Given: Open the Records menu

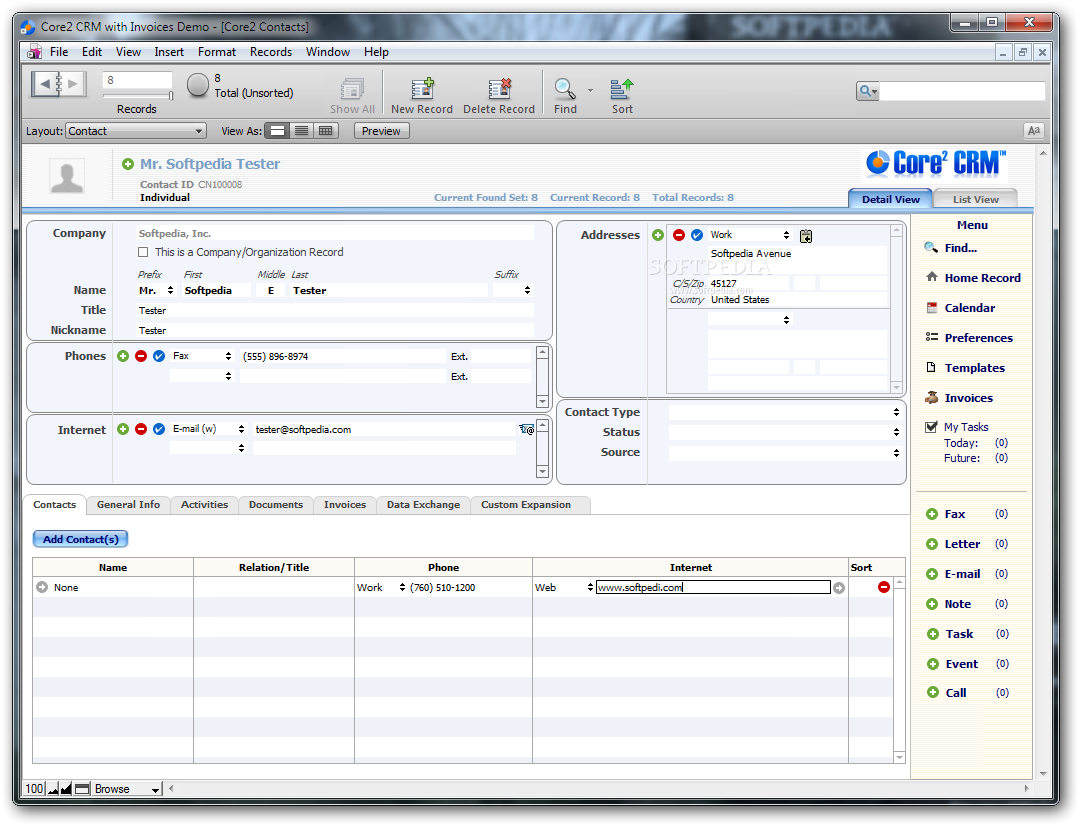Looking at the screenshot, I should (x=271, y=52).
